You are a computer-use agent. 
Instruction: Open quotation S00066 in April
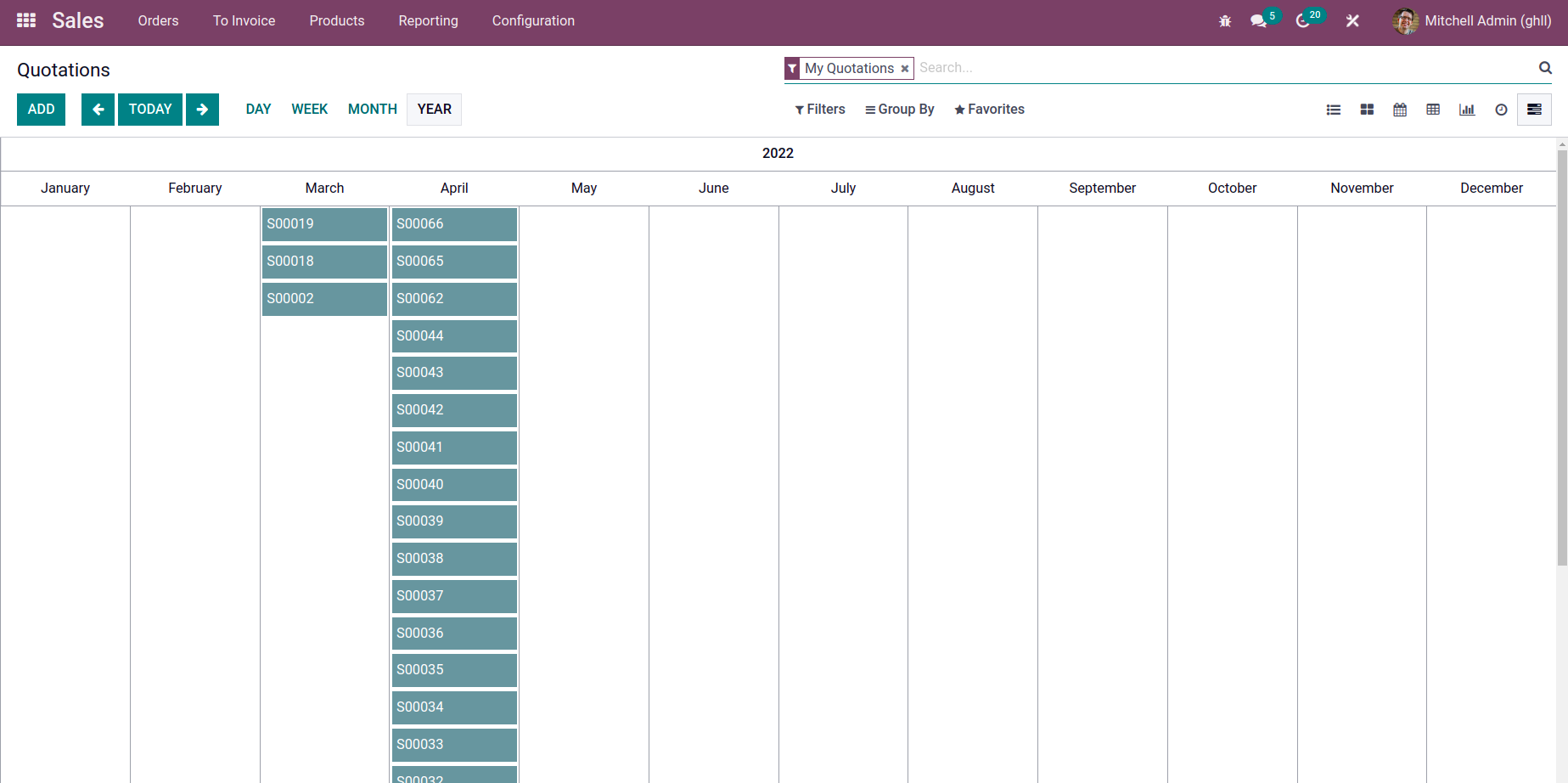[454, 224]
